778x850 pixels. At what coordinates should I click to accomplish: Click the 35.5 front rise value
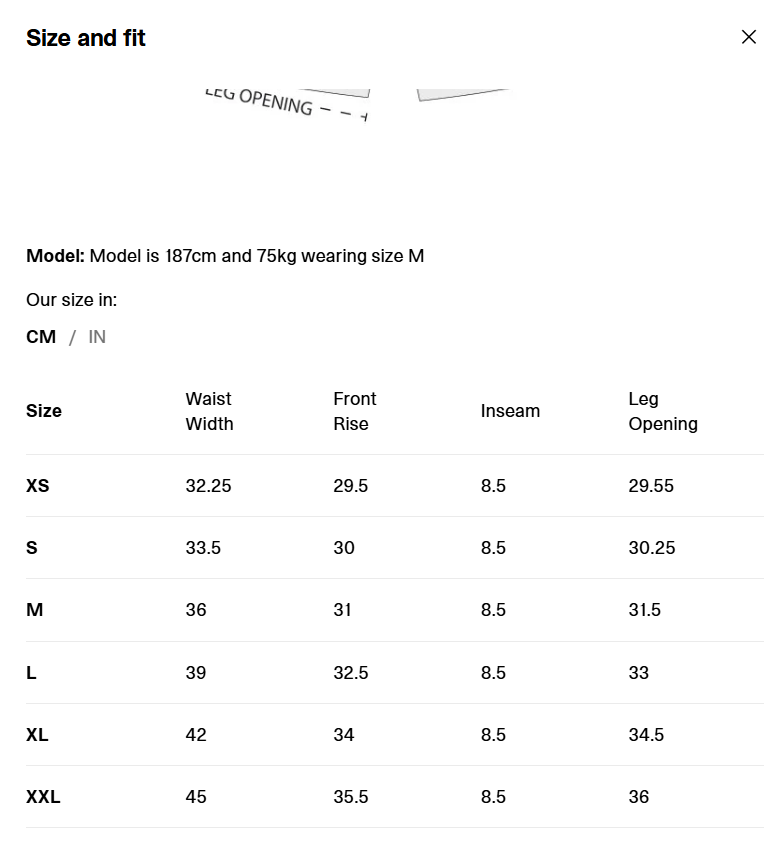(x=351, y=797)
